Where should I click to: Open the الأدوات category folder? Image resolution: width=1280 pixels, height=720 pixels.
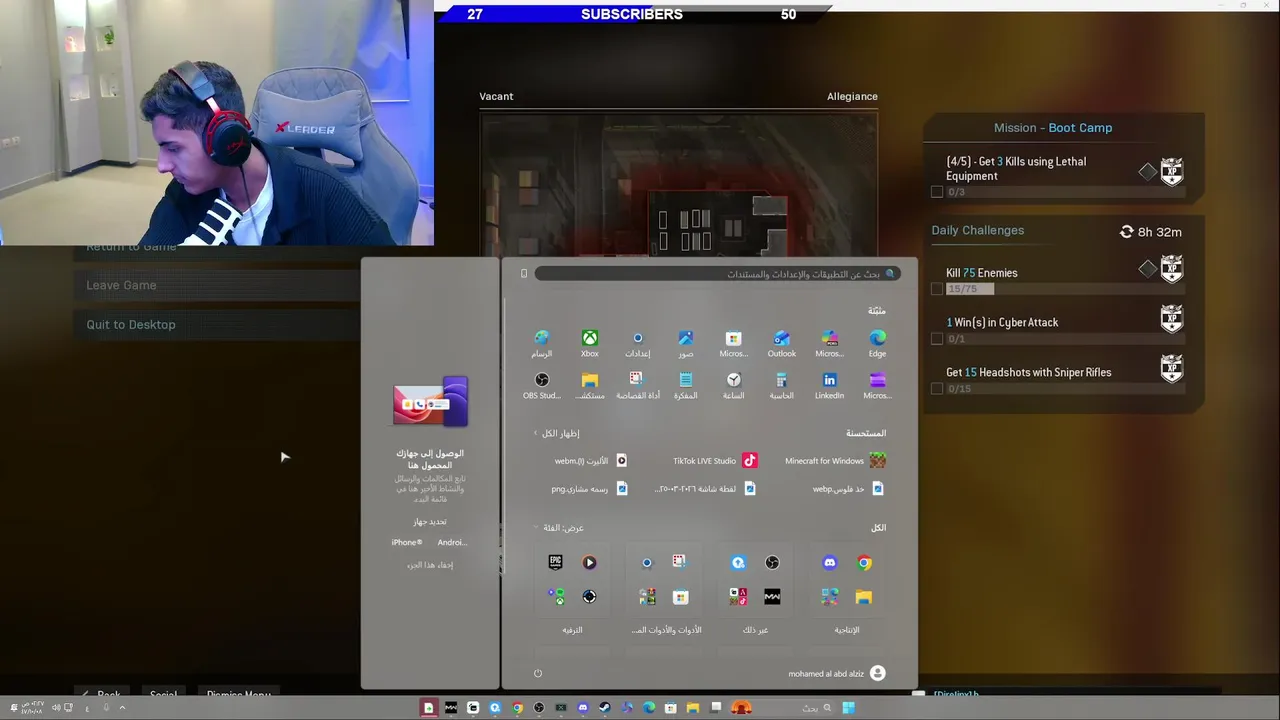pyautogui.click(x=664, y=590)
